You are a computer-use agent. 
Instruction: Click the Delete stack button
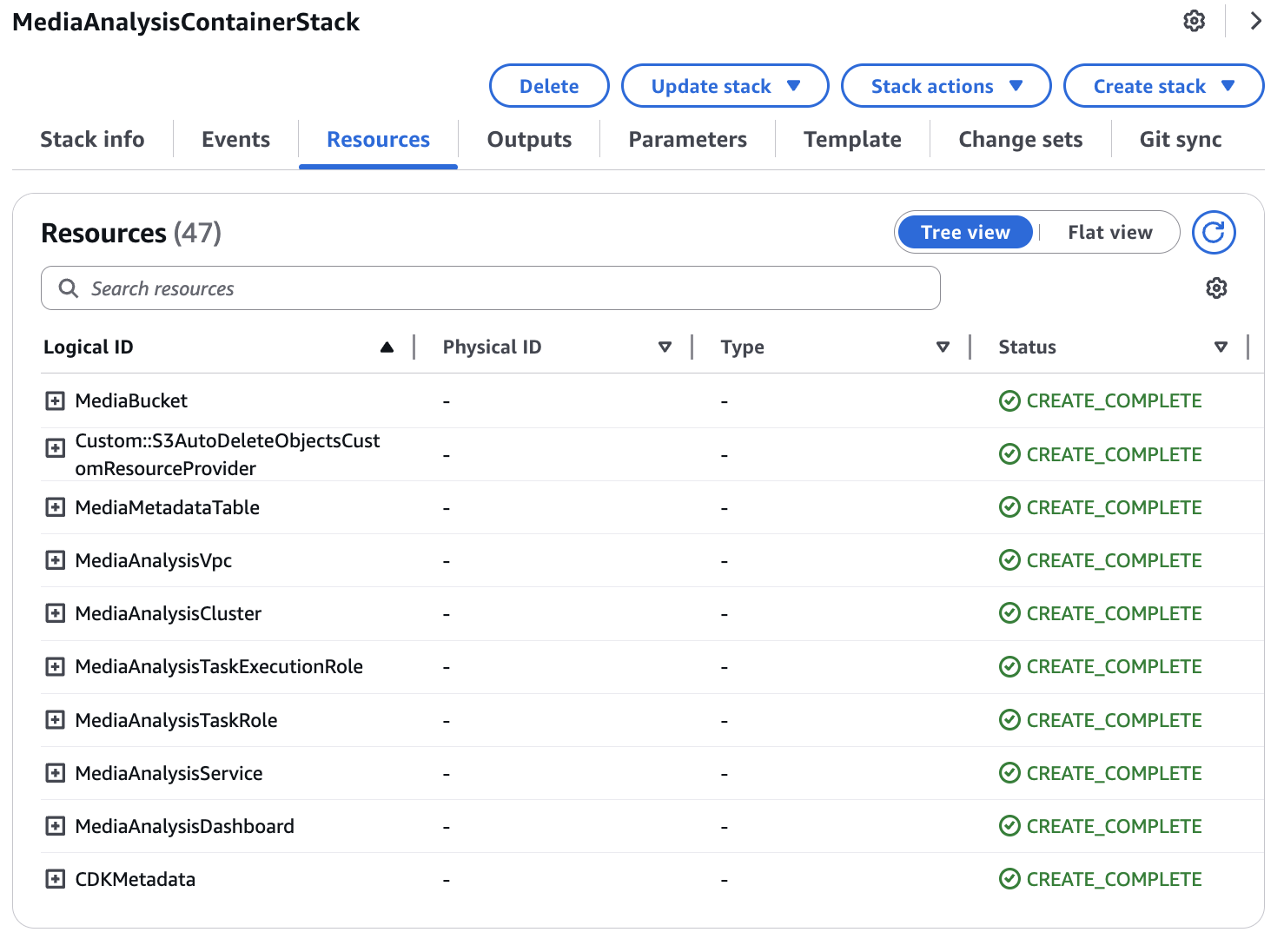point(549,86)
